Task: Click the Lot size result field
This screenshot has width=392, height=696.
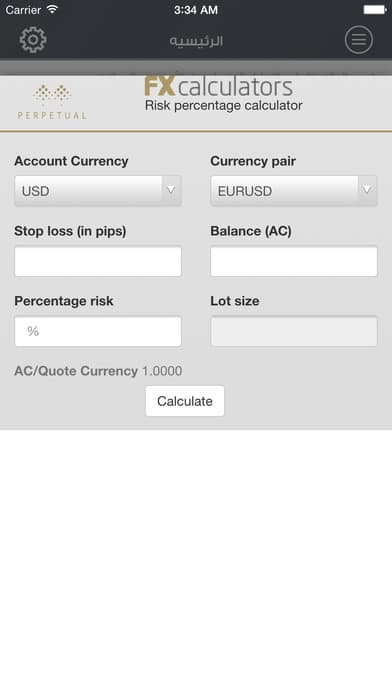Action: tap(294, 331)
